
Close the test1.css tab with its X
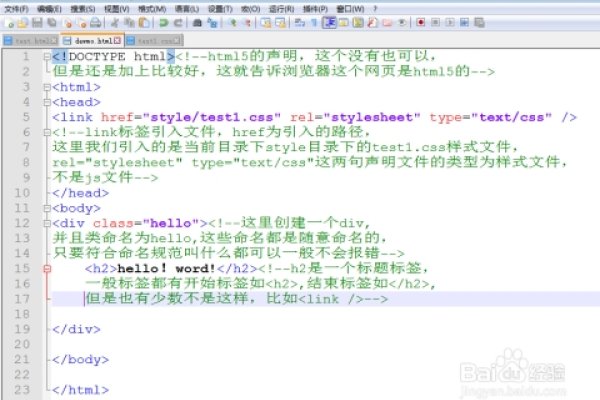coord(178,41)
